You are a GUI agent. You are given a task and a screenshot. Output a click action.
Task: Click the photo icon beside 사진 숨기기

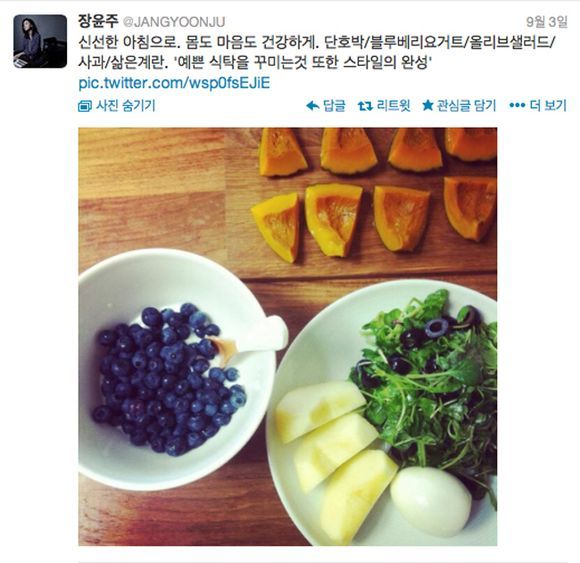point(85,107)
